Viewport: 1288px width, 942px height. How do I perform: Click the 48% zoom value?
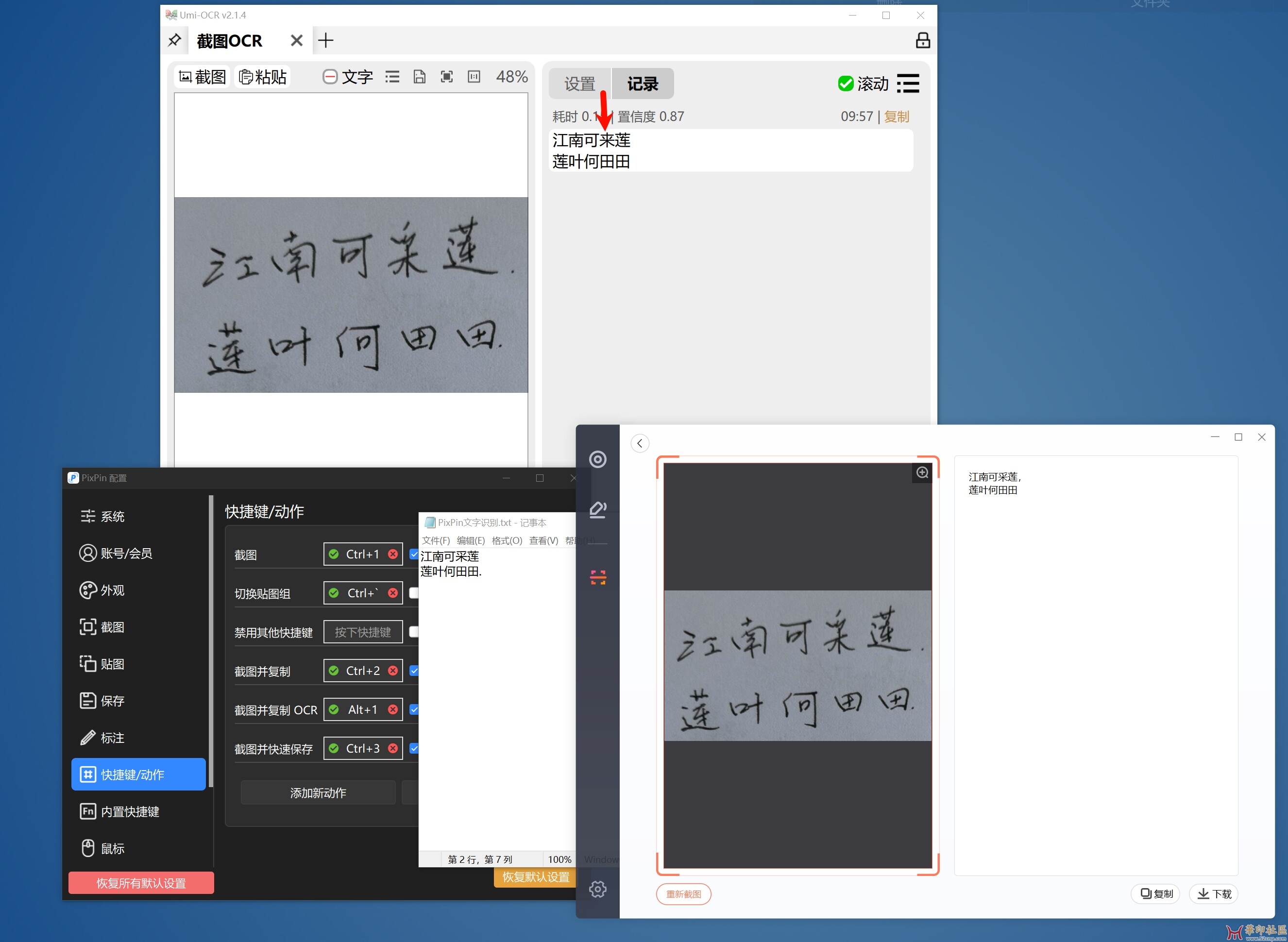coord(512,77)
